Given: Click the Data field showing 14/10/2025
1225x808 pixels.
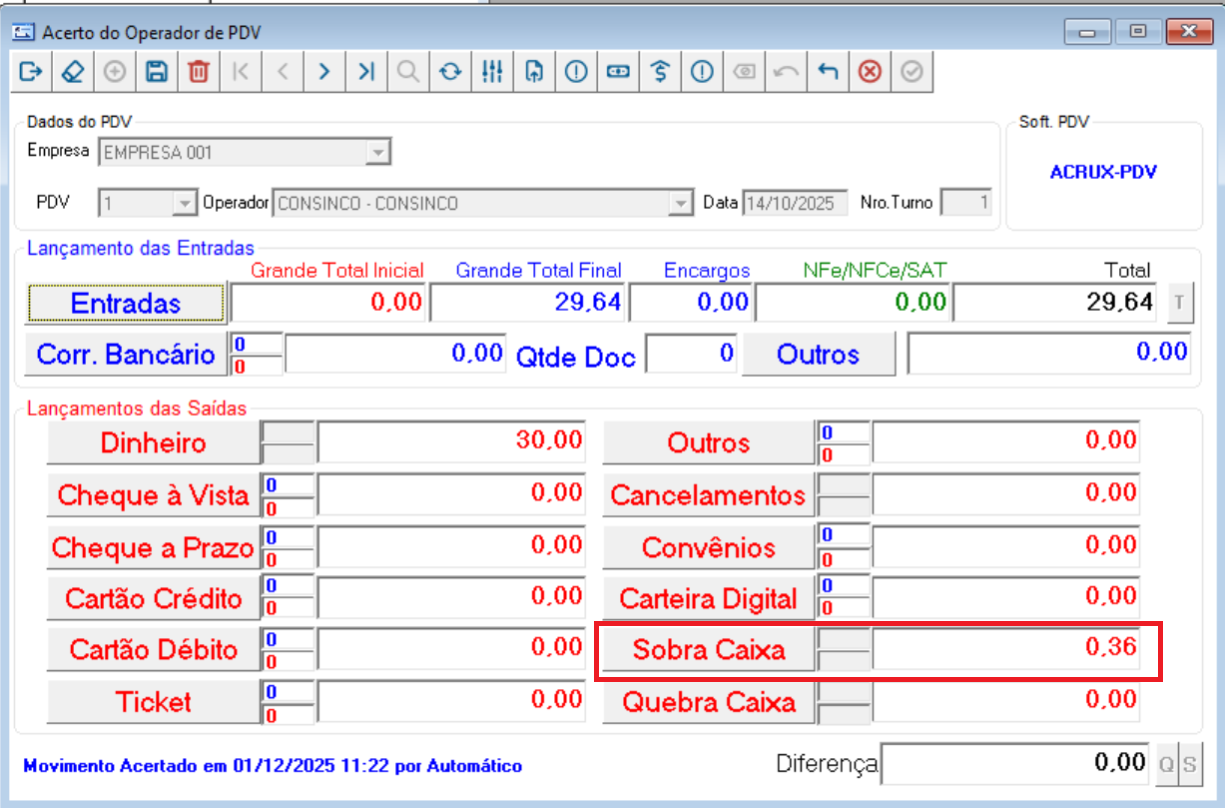Looking at the screenshot, I should coord(795,203).
